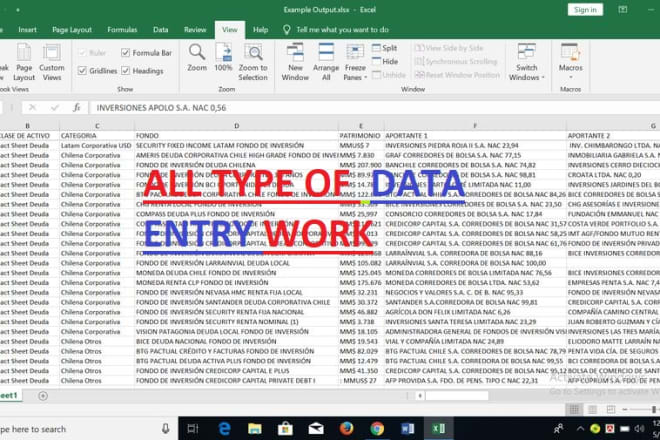Select column F header

point(475,125)
